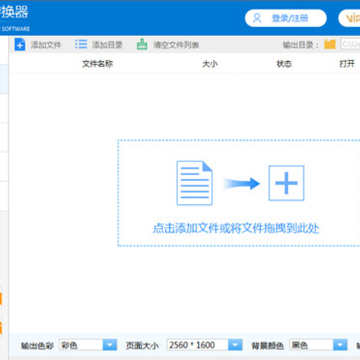Click the 输出目录 label

coord(301,45)
